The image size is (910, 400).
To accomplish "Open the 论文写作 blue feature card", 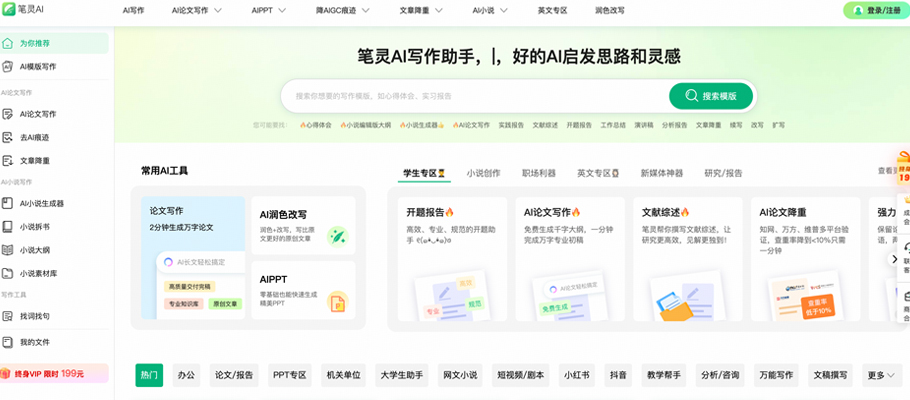I will point(193,258).
